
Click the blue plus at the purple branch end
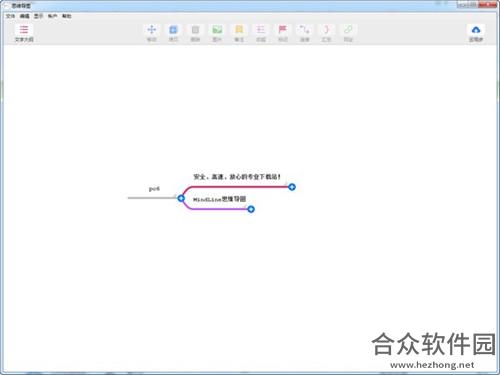point(251,209)
